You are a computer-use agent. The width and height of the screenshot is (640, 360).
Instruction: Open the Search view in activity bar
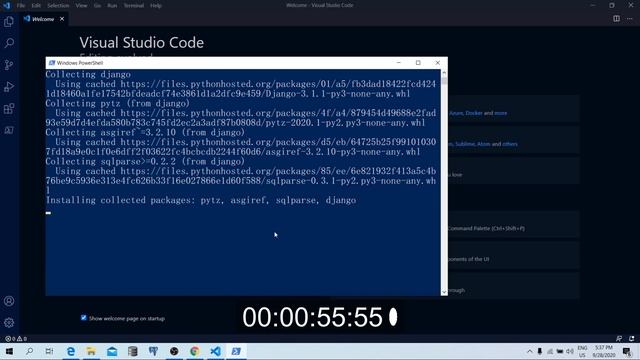(x=9, y=43)
